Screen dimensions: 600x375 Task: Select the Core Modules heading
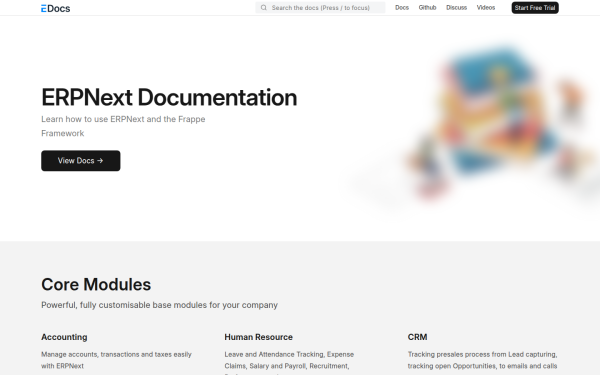tap(96, 285)
